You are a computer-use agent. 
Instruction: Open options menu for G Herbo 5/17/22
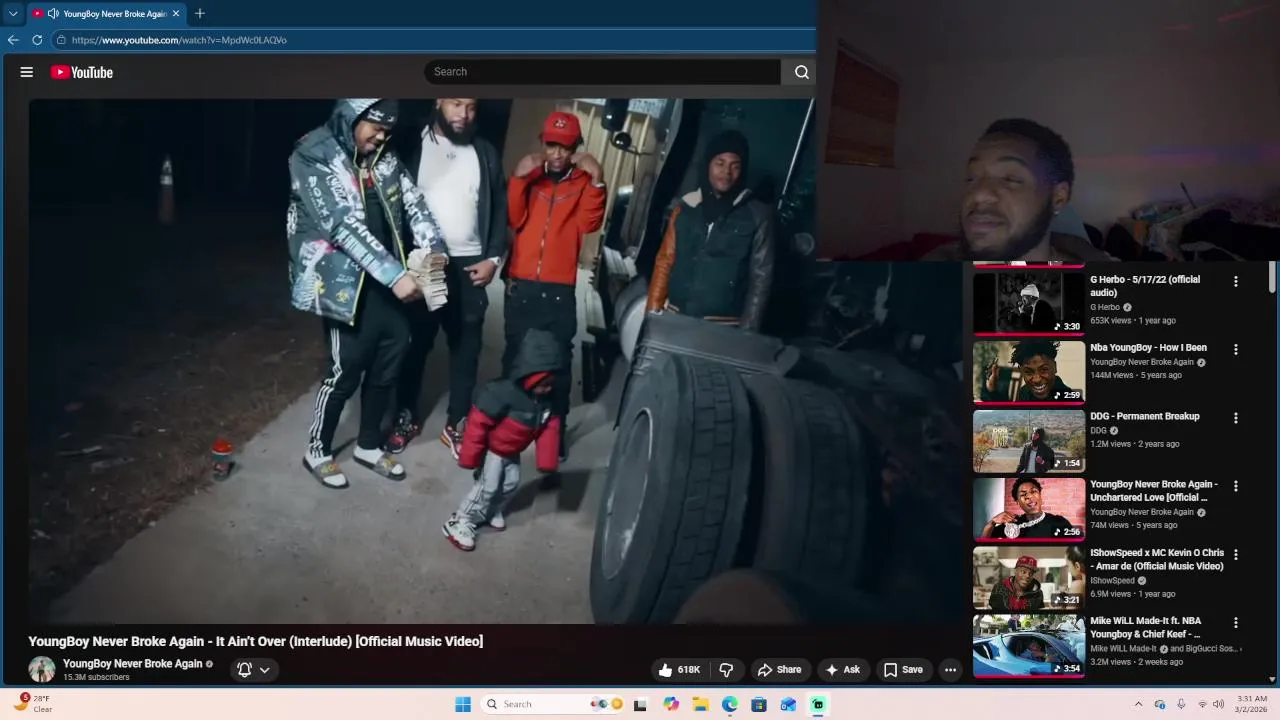pos(1236,282)
